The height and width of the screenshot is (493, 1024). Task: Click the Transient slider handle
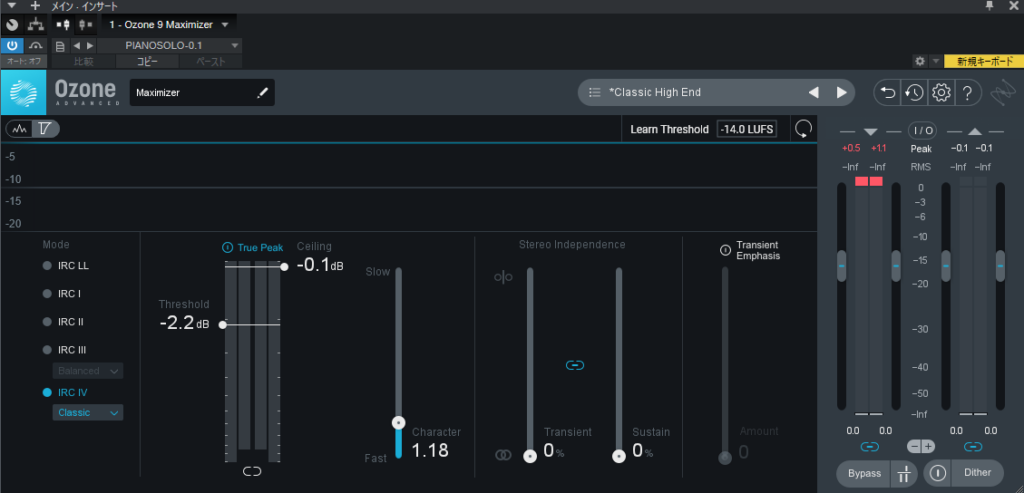(530, 456)
